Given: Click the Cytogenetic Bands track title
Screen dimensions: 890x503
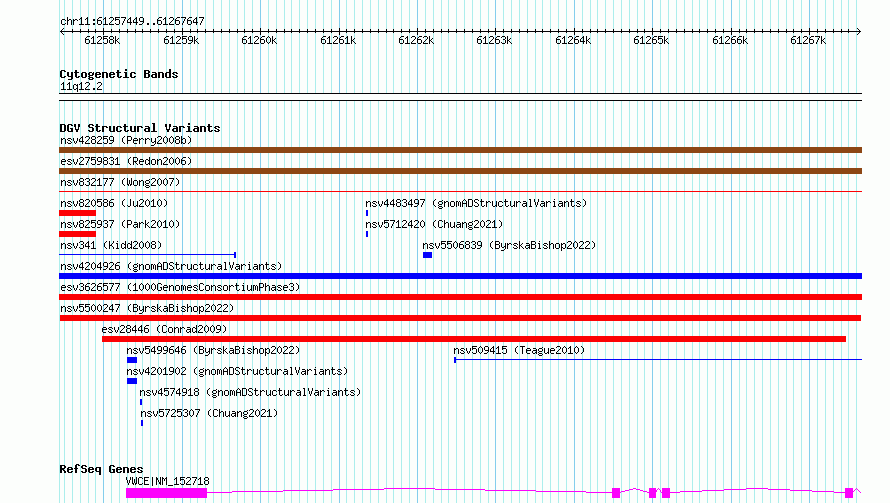Looking at the screenshot, I should pyautogui.click(x=119, y=74).
